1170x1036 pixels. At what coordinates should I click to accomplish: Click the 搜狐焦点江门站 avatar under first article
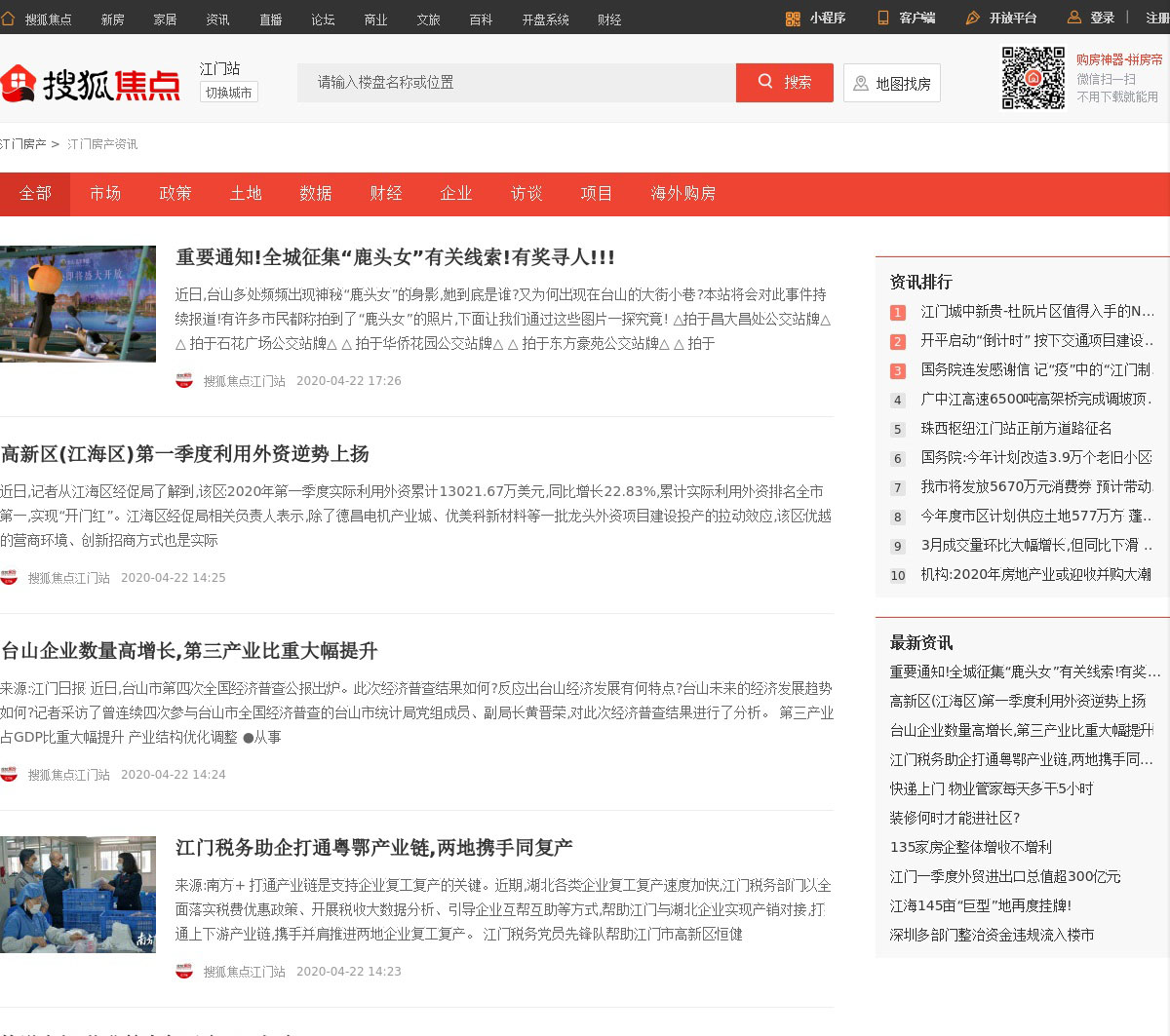point(184,381)
